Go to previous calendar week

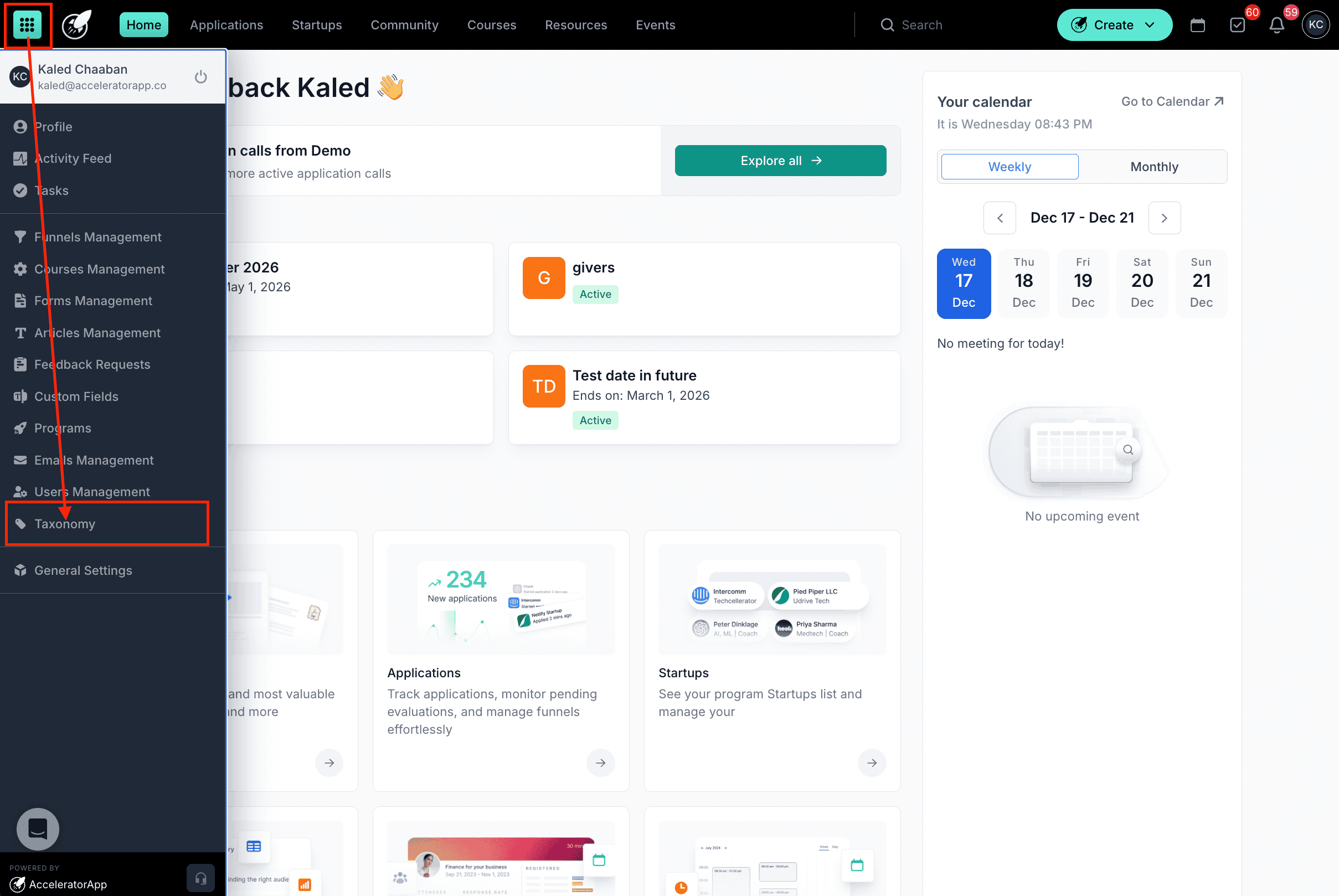pyautogui.click(x=1000, y=218)
